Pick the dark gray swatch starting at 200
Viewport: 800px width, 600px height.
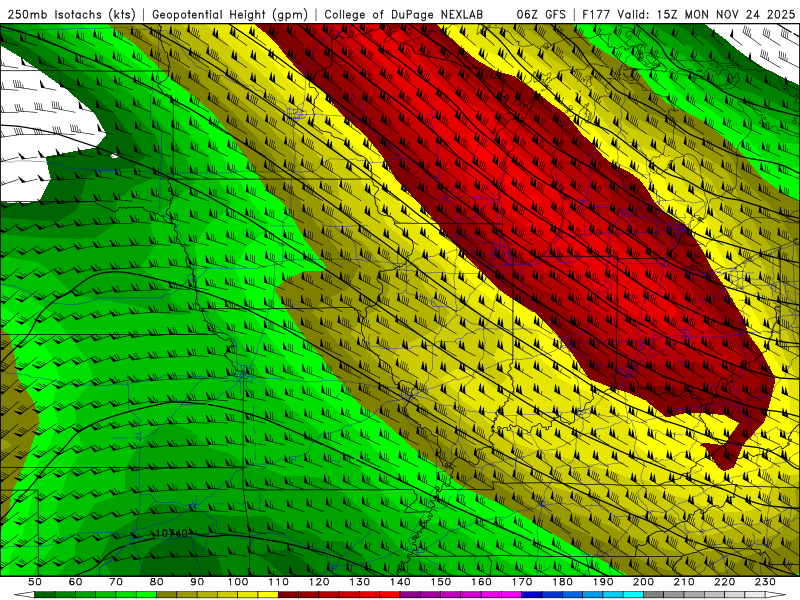point(653,595)
